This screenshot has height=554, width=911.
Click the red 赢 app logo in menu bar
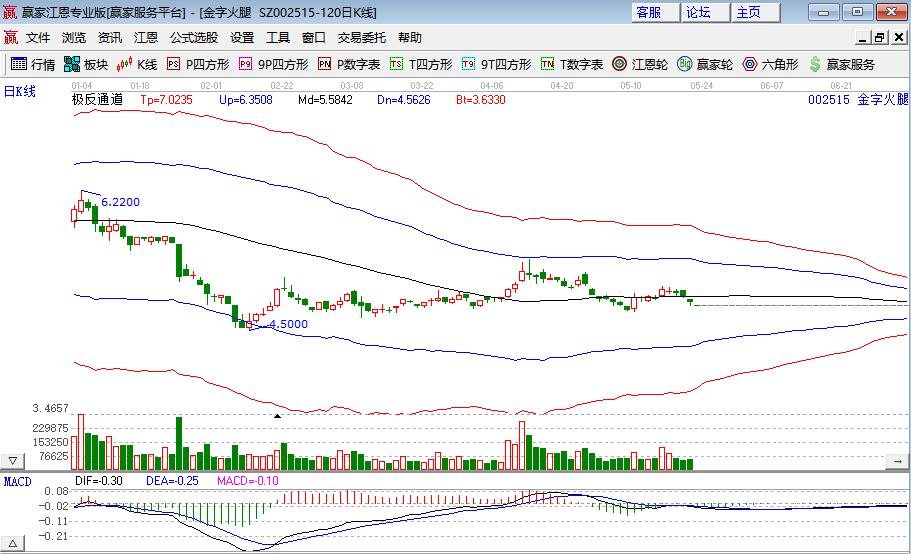pyautogui.click(x=10, y=38)
